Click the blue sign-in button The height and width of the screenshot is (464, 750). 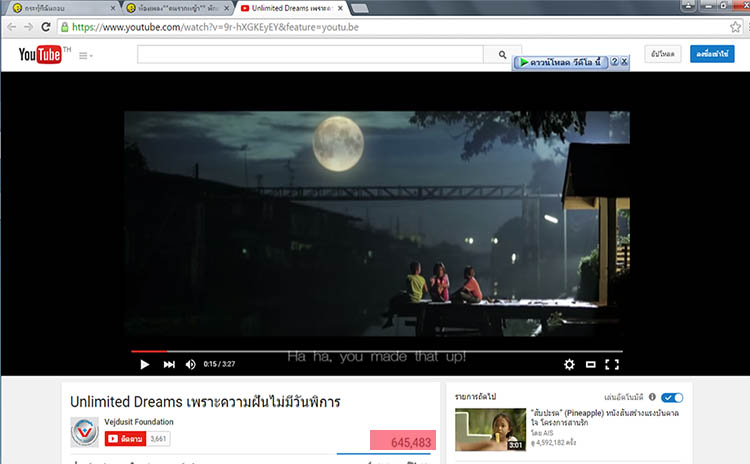[712, 54]
